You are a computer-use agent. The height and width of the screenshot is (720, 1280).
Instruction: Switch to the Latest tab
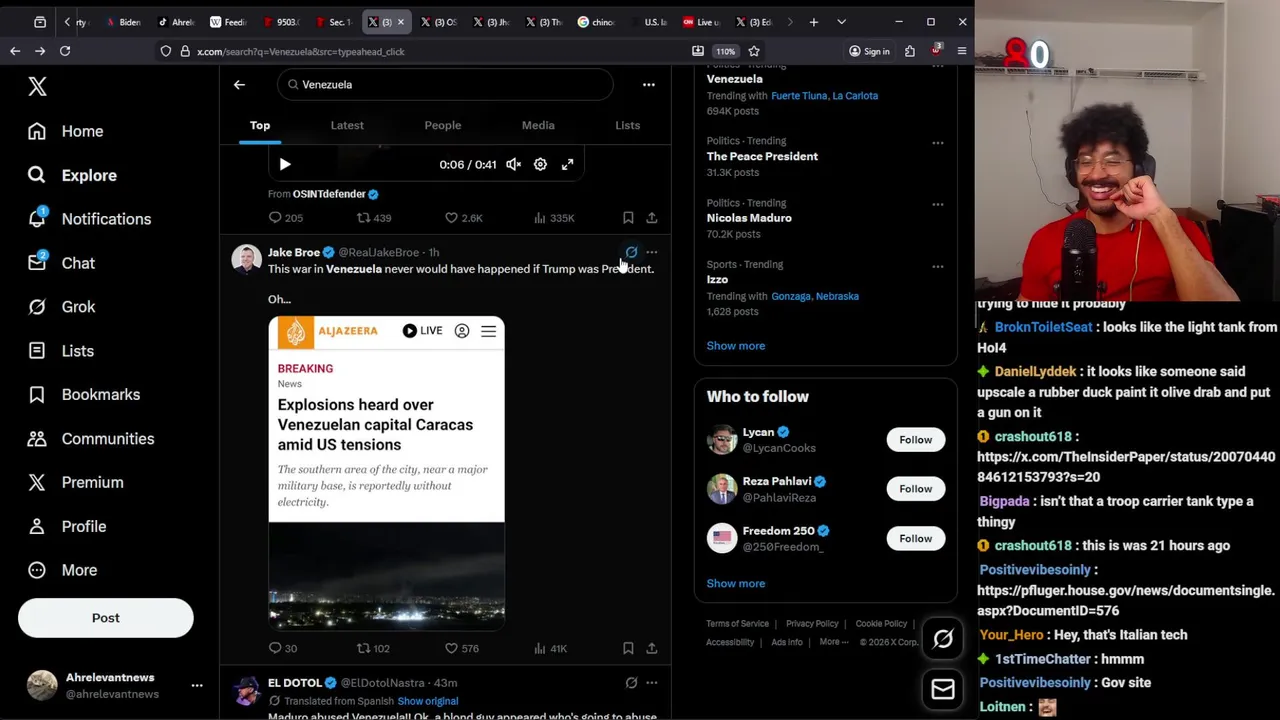point(347,125)
